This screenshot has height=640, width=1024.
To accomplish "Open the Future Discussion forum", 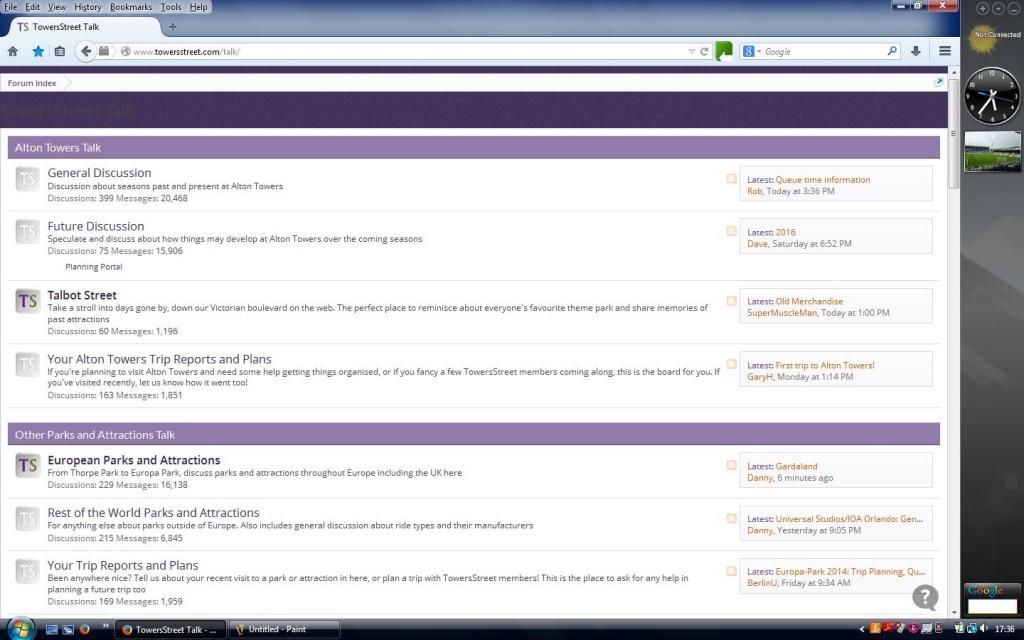I will tap(96, 226).
